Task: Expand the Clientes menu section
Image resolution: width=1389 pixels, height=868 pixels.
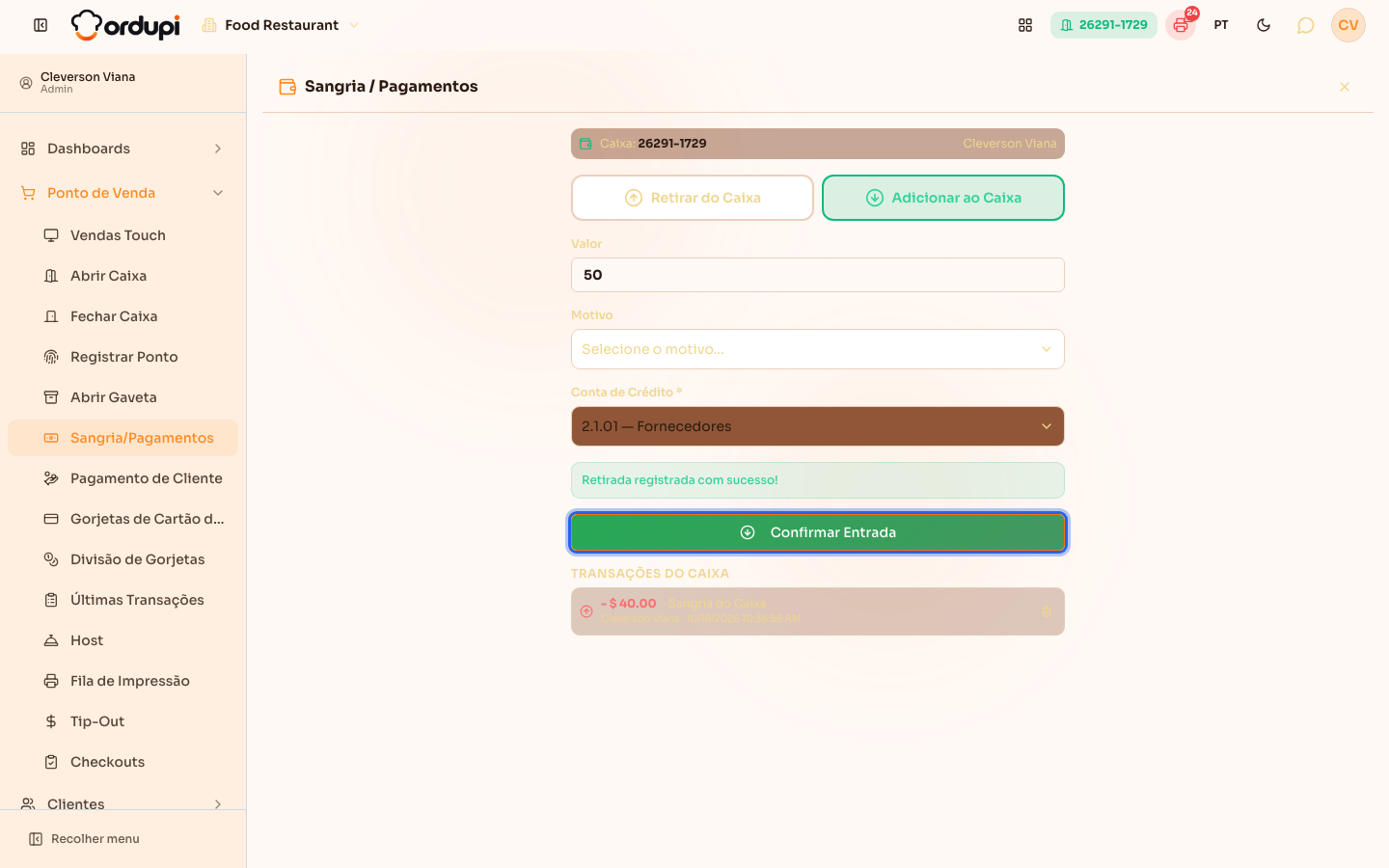Action: (123, 803)
